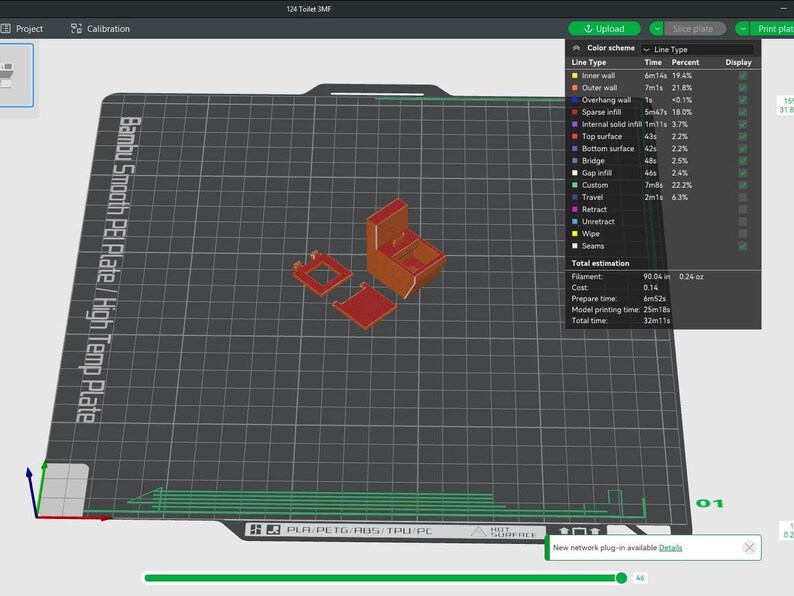Click the Calibration tab icon
The image size is (794, 596).
[76, 29]
